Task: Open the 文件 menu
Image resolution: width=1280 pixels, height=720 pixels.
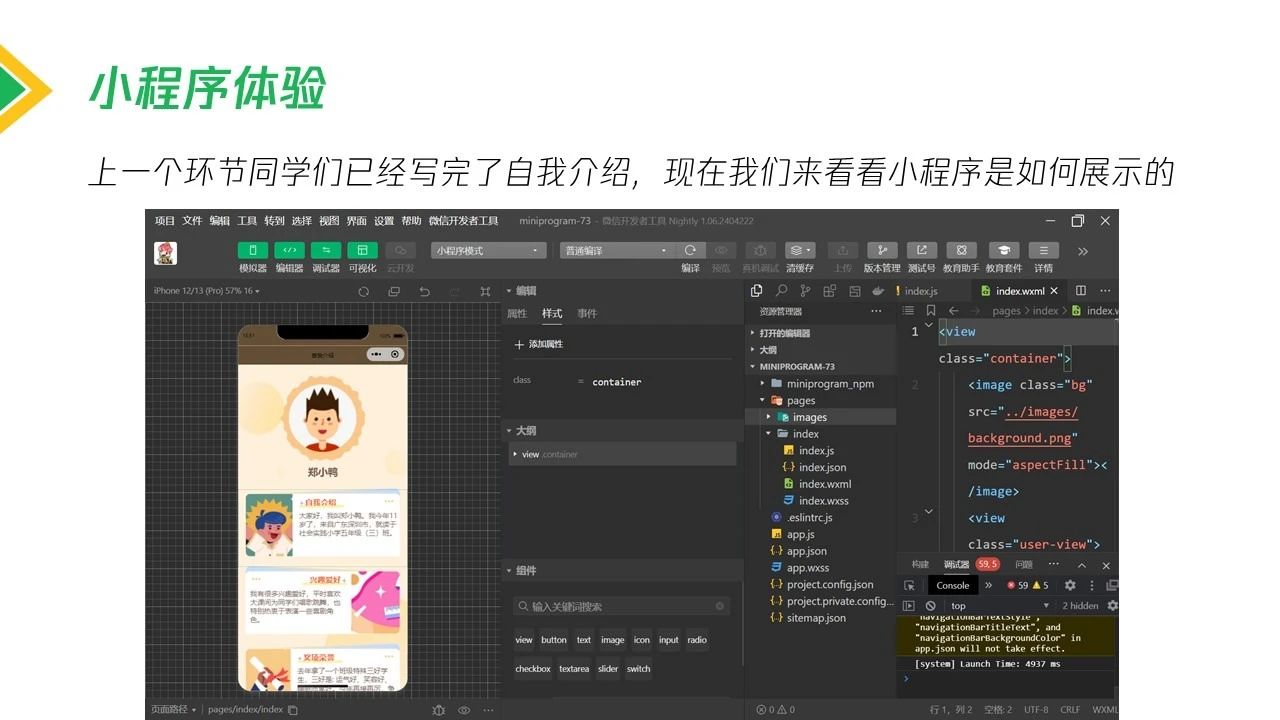Action: click(x=192, y=221)
